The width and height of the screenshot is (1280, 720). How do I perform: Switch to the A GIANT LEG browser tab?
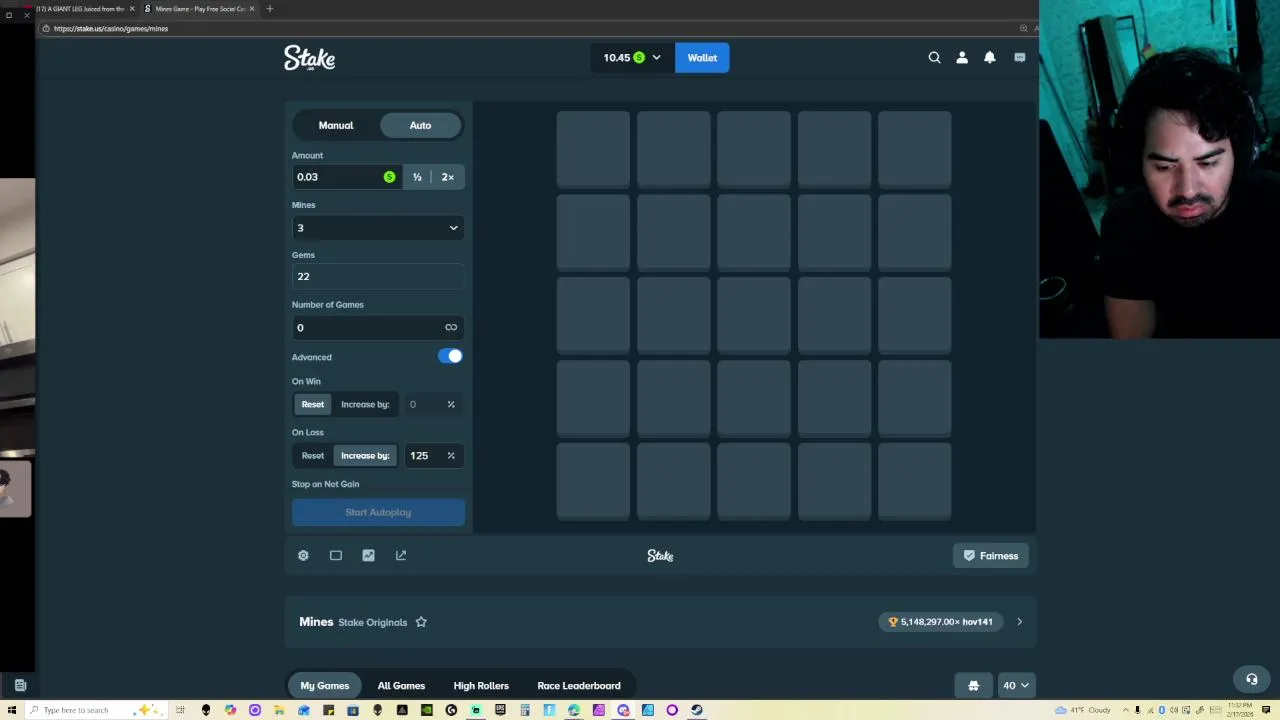(x=83, y=9)
